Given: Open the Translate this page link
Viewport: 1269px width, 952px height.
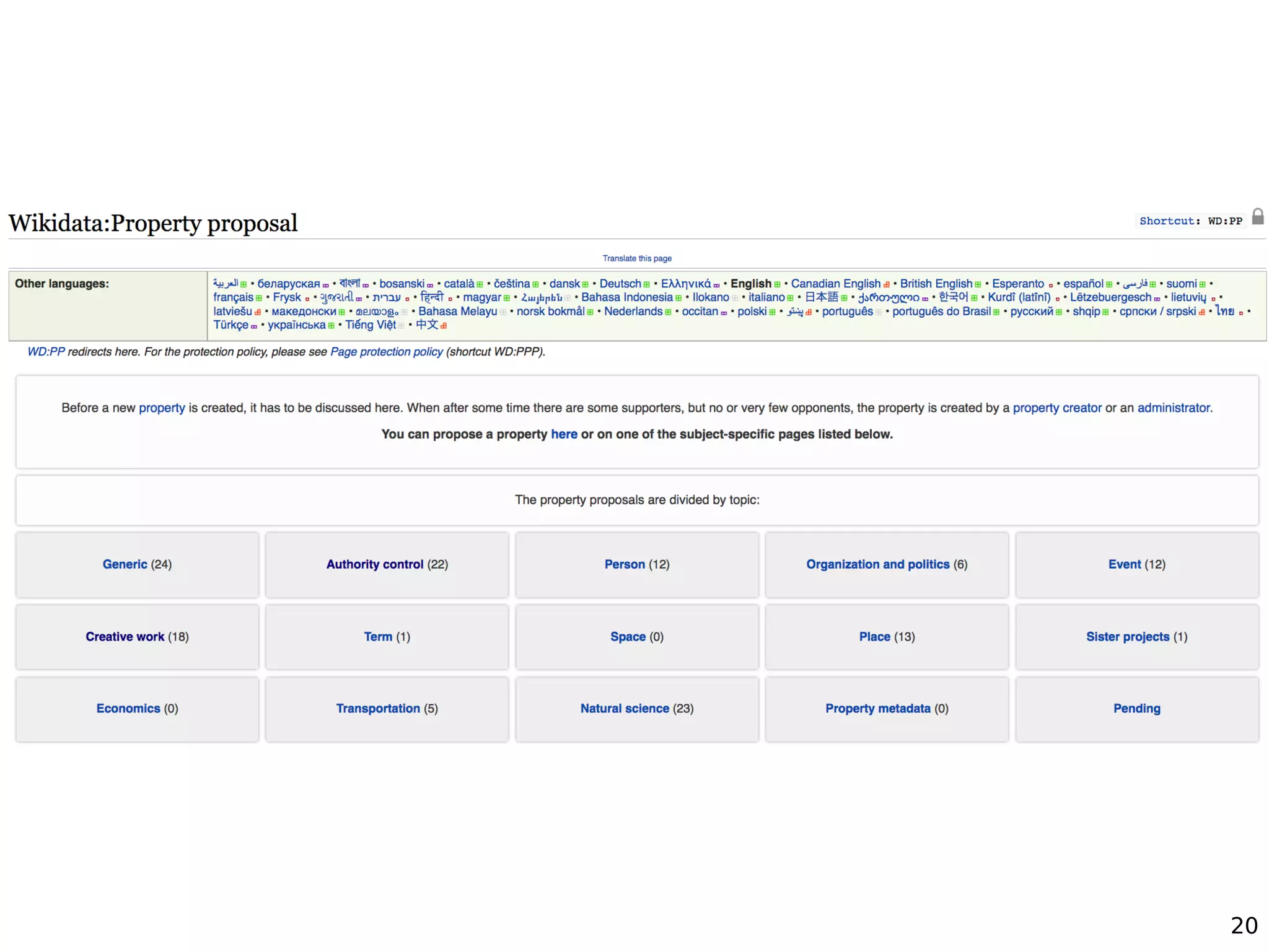Looking at the screenshot, I should coord(636,258).
